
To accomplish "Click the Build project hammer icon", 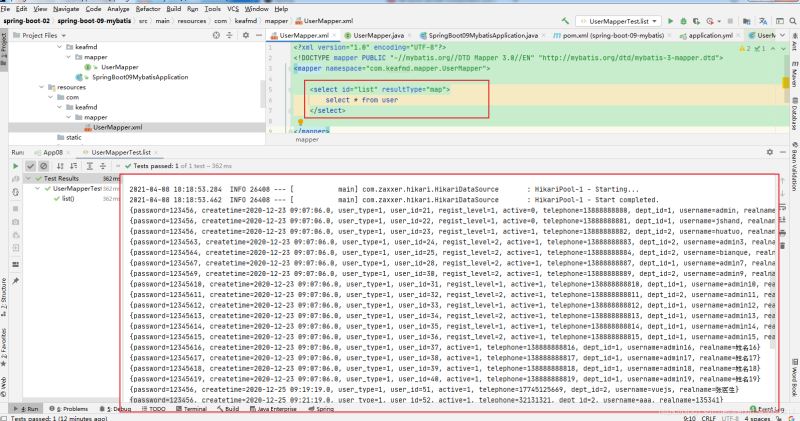I will click(563, 20).
